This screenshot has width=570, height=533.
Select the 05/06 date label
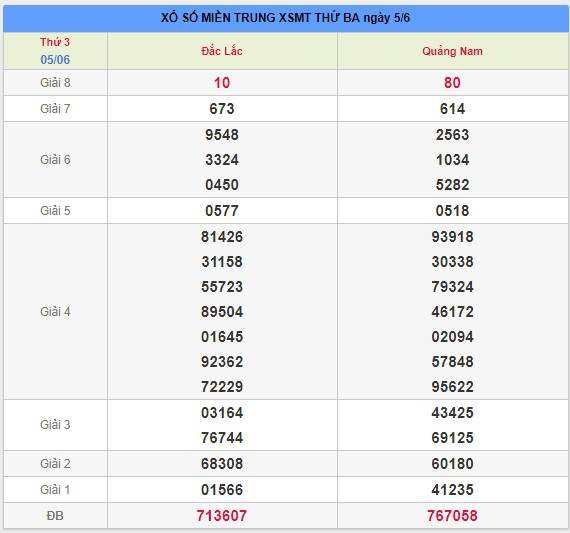(x=55, y=59)
